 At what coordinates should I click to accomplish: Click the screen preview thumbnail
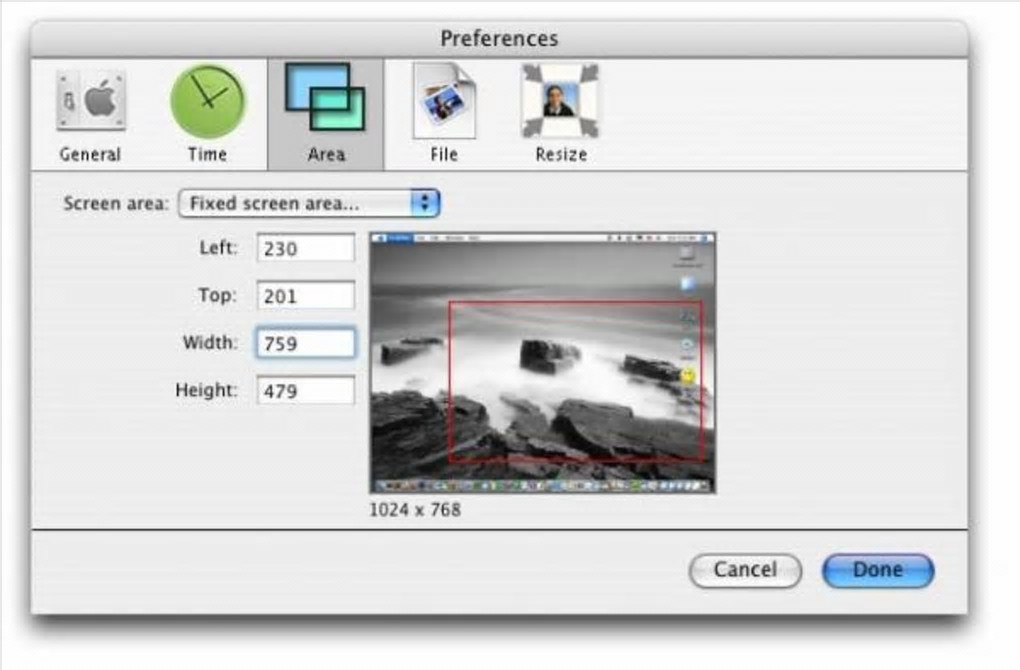pyautogui.click(x=543, y=362)
